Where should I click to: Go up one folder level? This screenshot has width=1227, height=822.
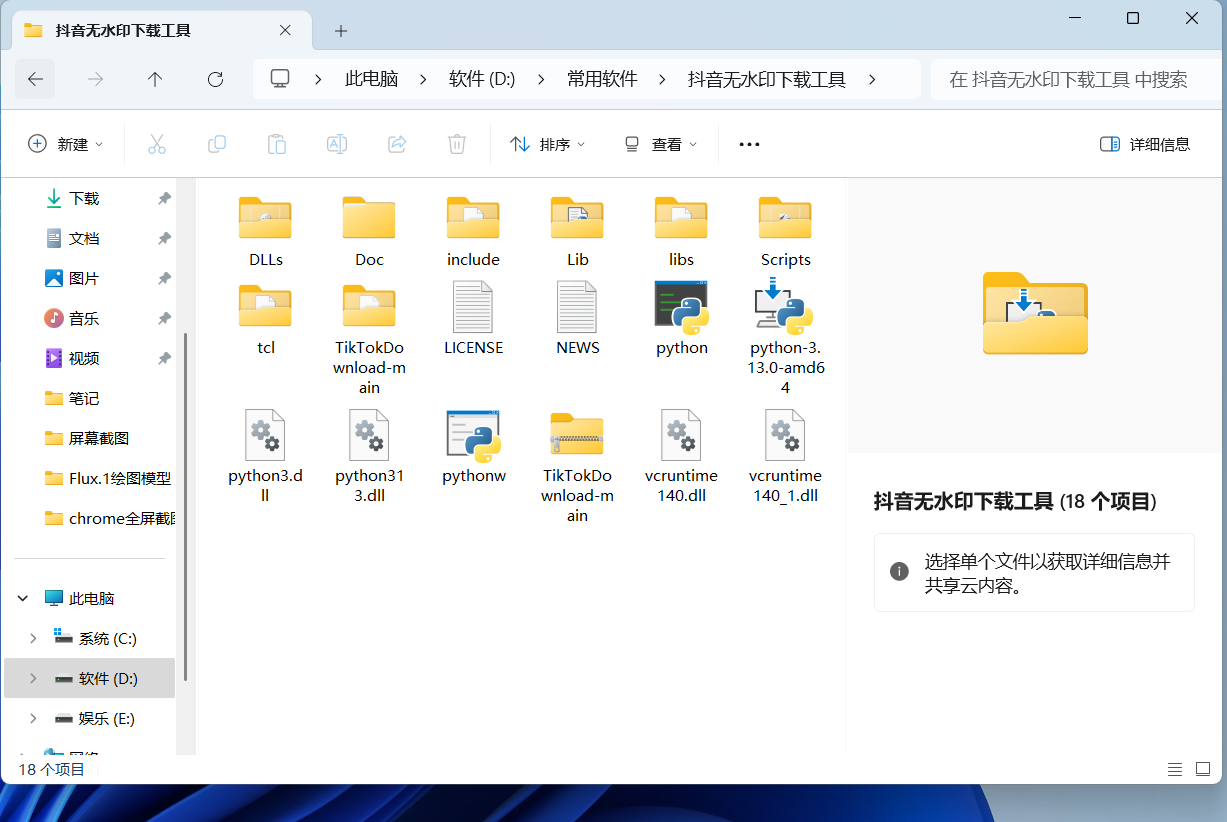tap(155, 79)
